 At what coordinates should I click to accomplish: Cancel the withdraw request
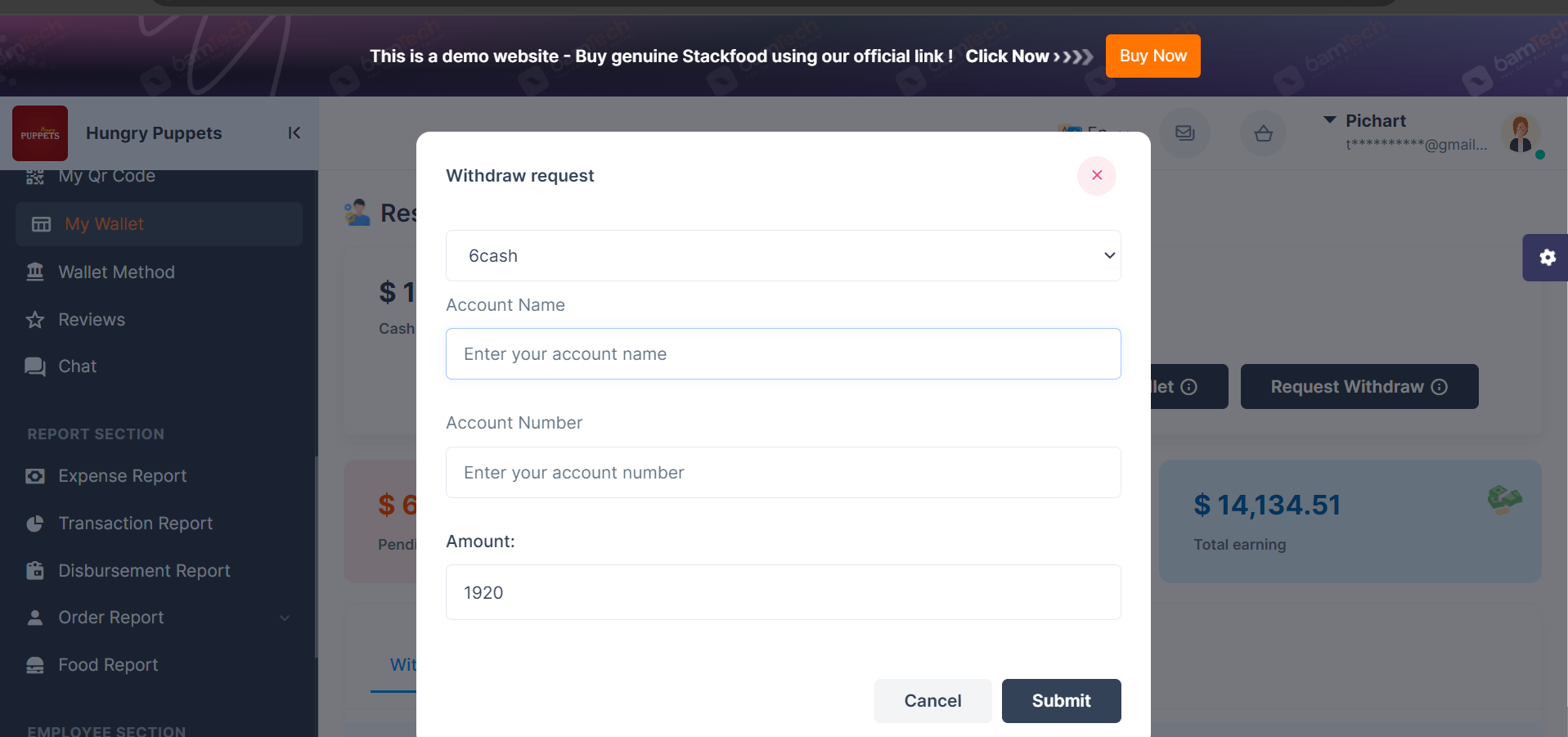pos(932,701)
